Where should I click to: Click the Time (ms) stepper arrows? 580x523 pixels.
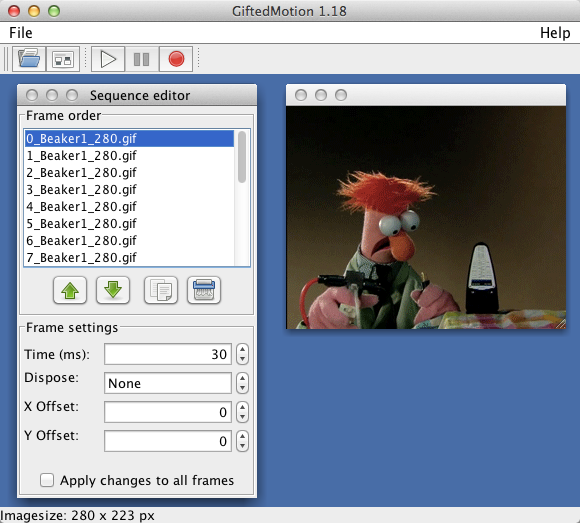click(x=242, y=354)
